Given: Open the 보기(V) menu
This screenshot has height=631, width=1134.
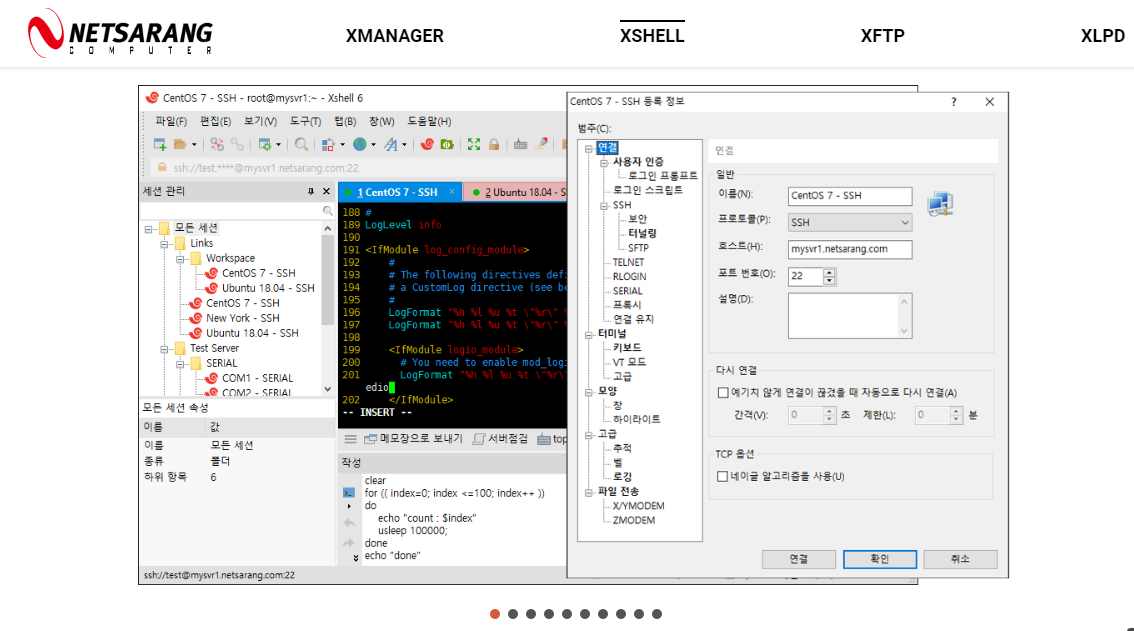Looking at the screenshot, I should point(260,122).
